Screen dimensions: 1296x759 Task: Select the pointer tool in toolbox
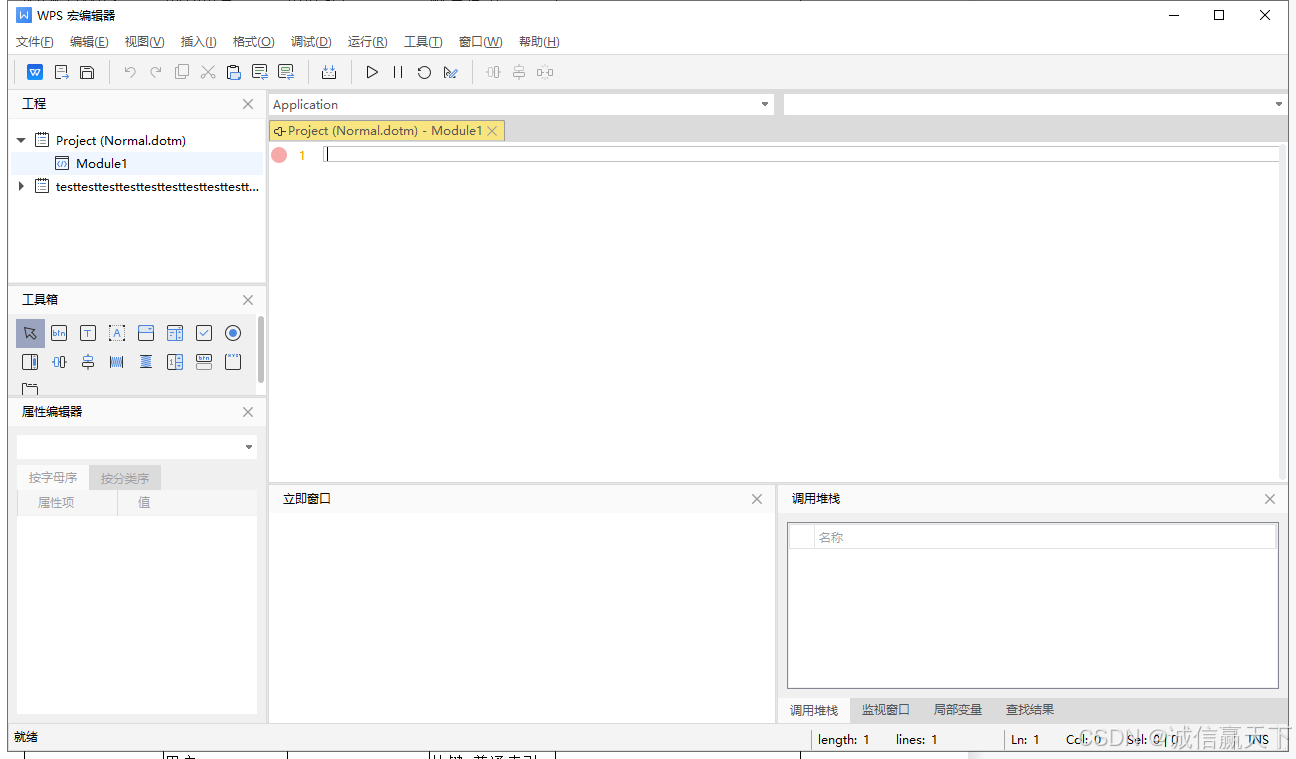pyautogui.click(x=30, y=333)
